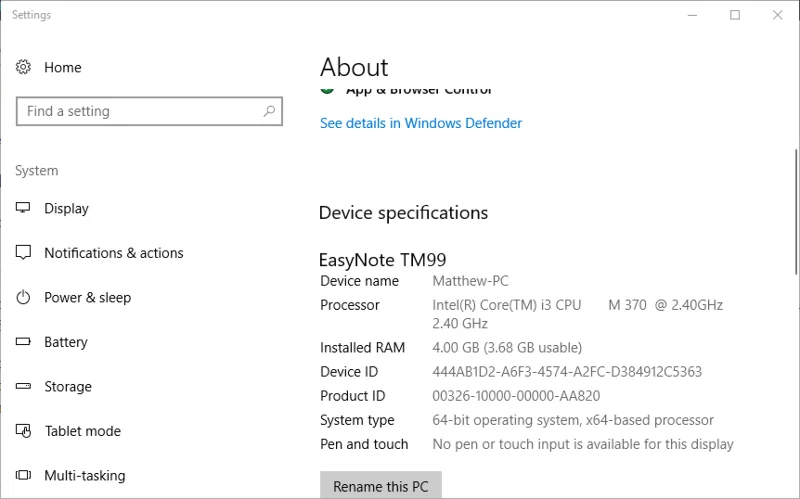Click the Multi-tasking icon
800x499 pixels.
click(x=23, y=475)
